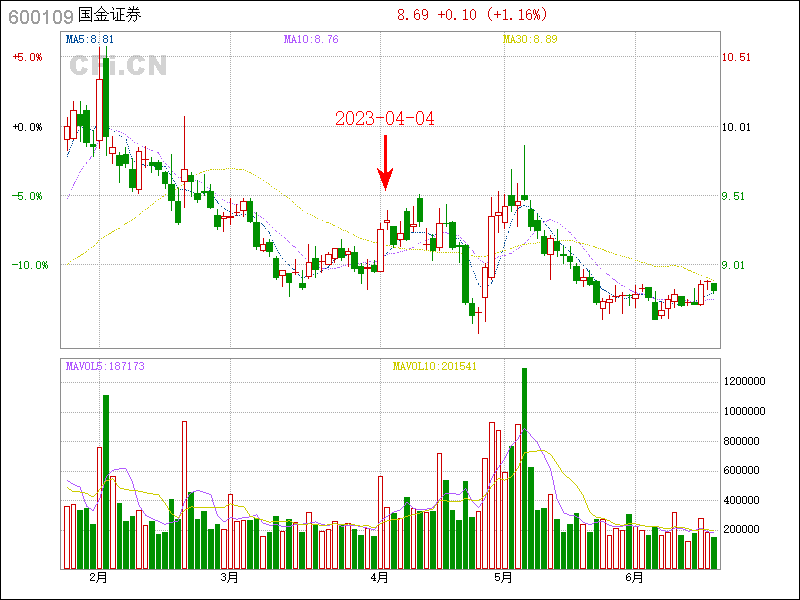Select the 4月 marker on time axis
Screen dimensions: 800x600
[380, 577]
